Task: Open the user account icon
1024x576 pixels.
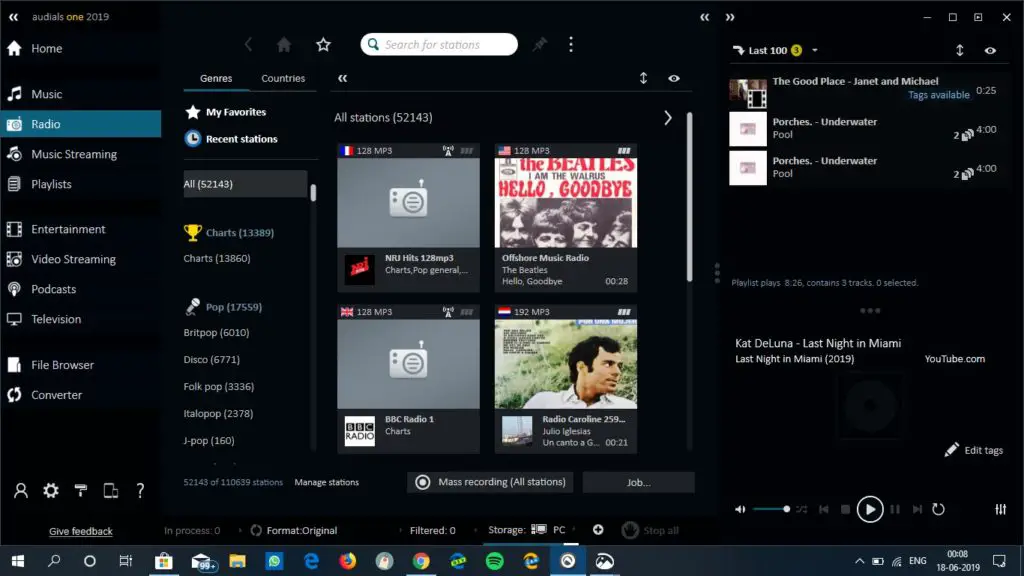Action: pyautogui.click(x=21, y=490)
